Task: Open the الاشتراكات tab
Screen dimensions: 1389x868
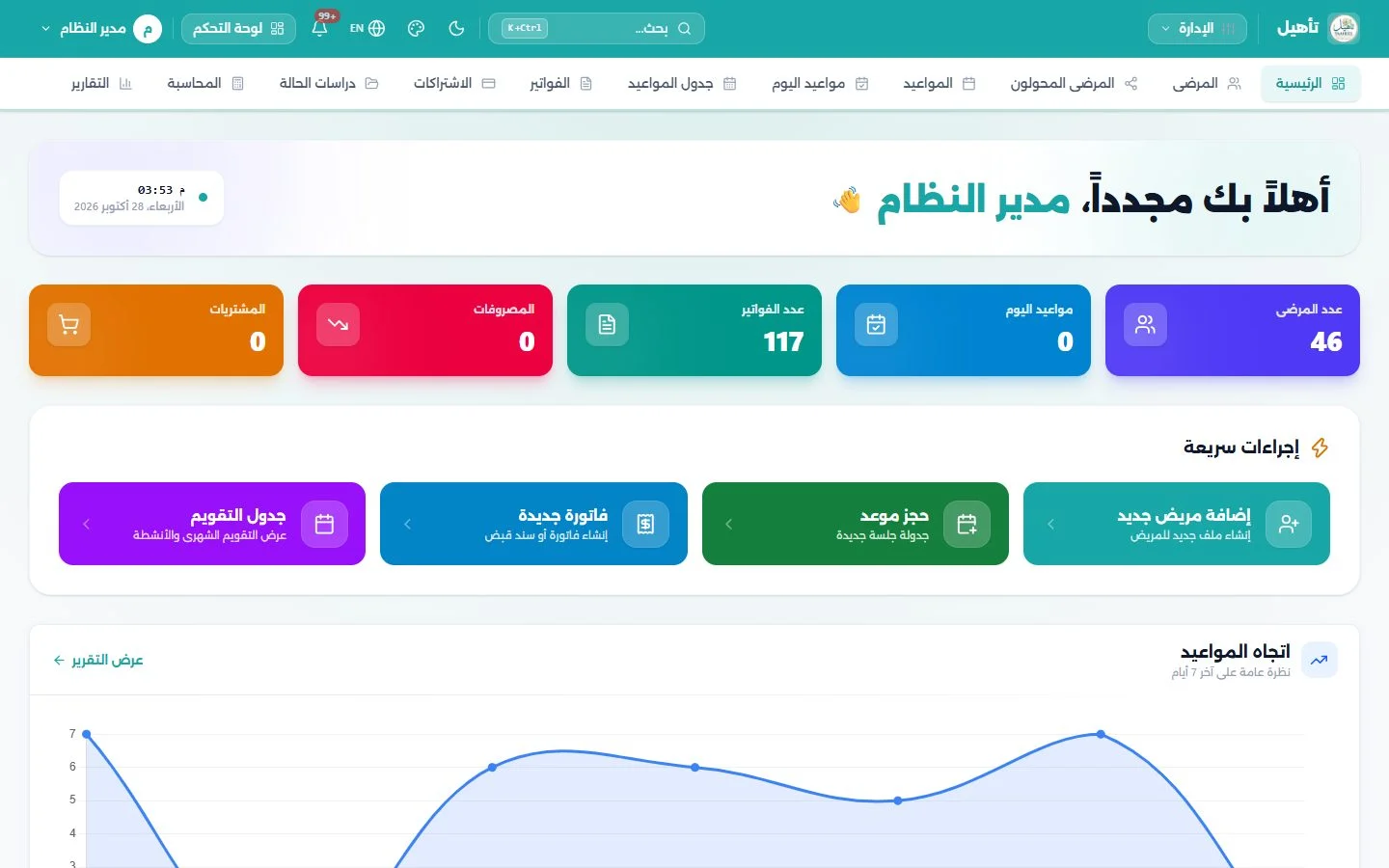Action: (454, 84)
